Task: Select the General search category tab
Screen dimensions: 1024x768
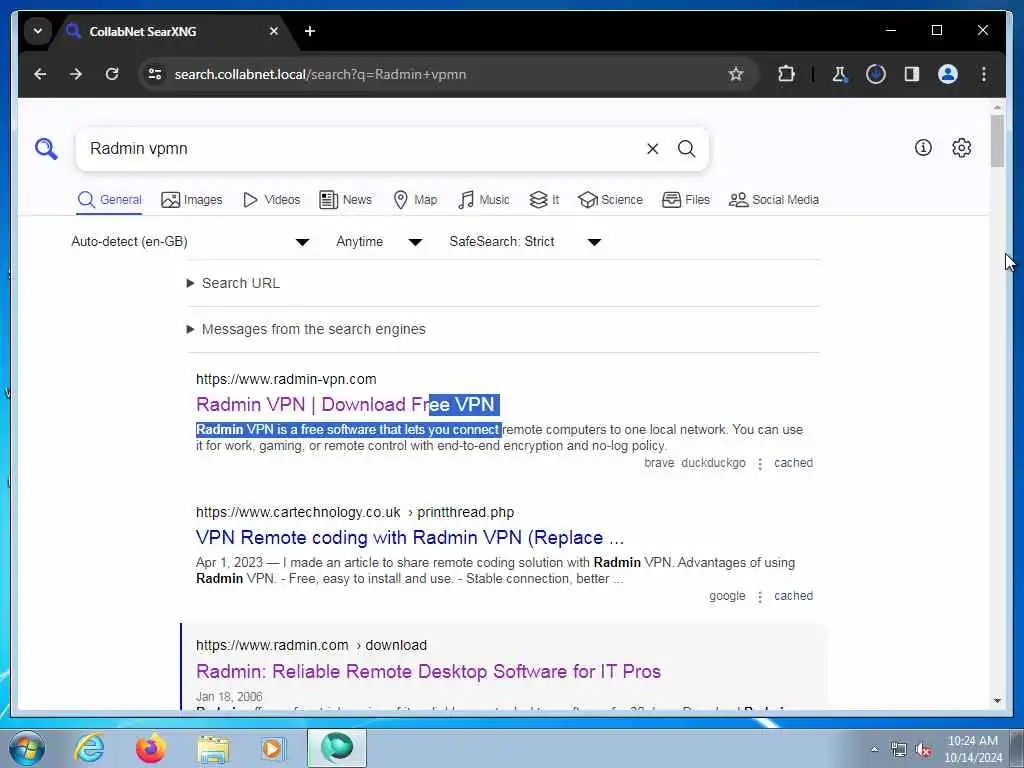Action: [109, 200]
